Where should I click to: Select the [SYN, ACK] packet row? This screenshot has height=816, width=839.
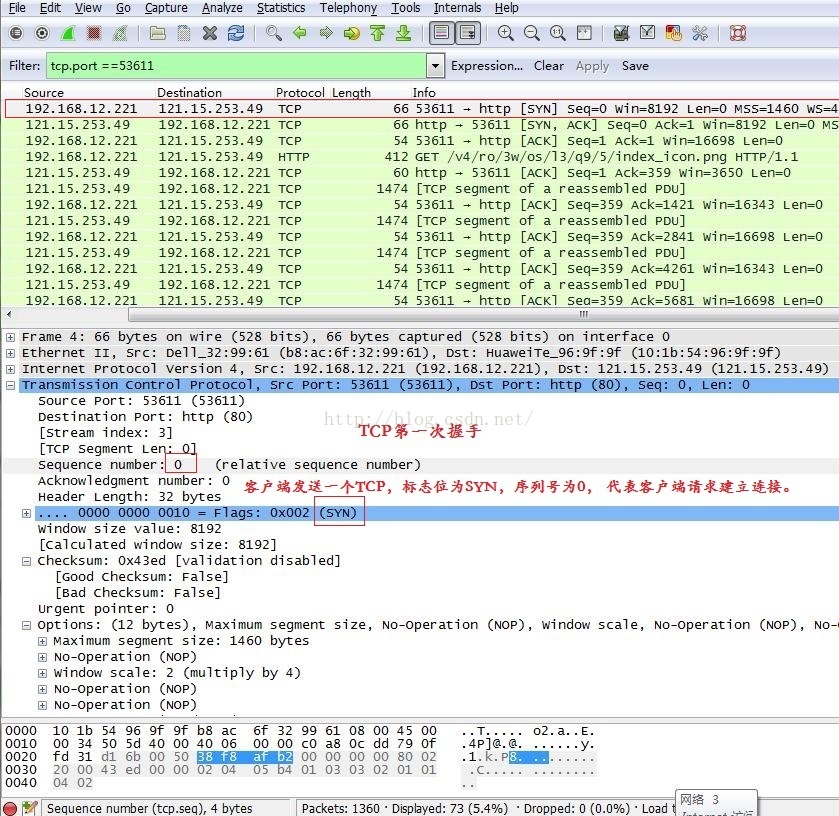420,125
